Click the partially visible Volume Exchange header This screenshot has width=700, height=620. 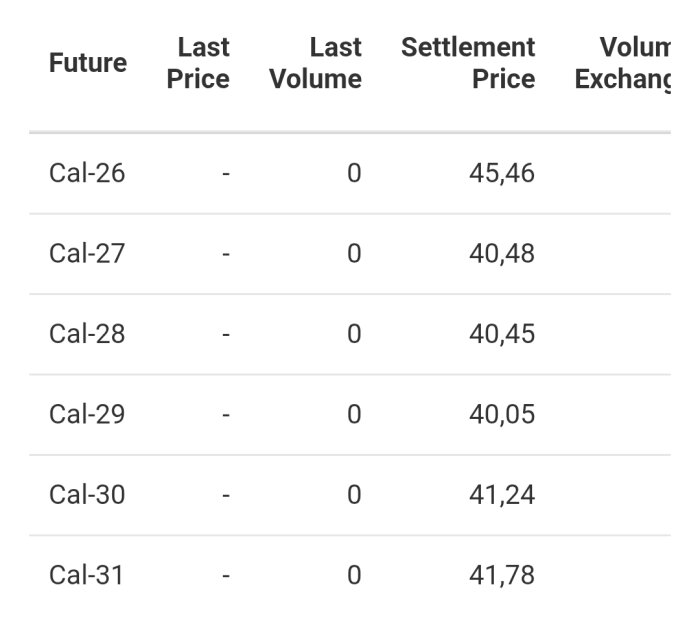pyautogui.click(x=624, y=63)
